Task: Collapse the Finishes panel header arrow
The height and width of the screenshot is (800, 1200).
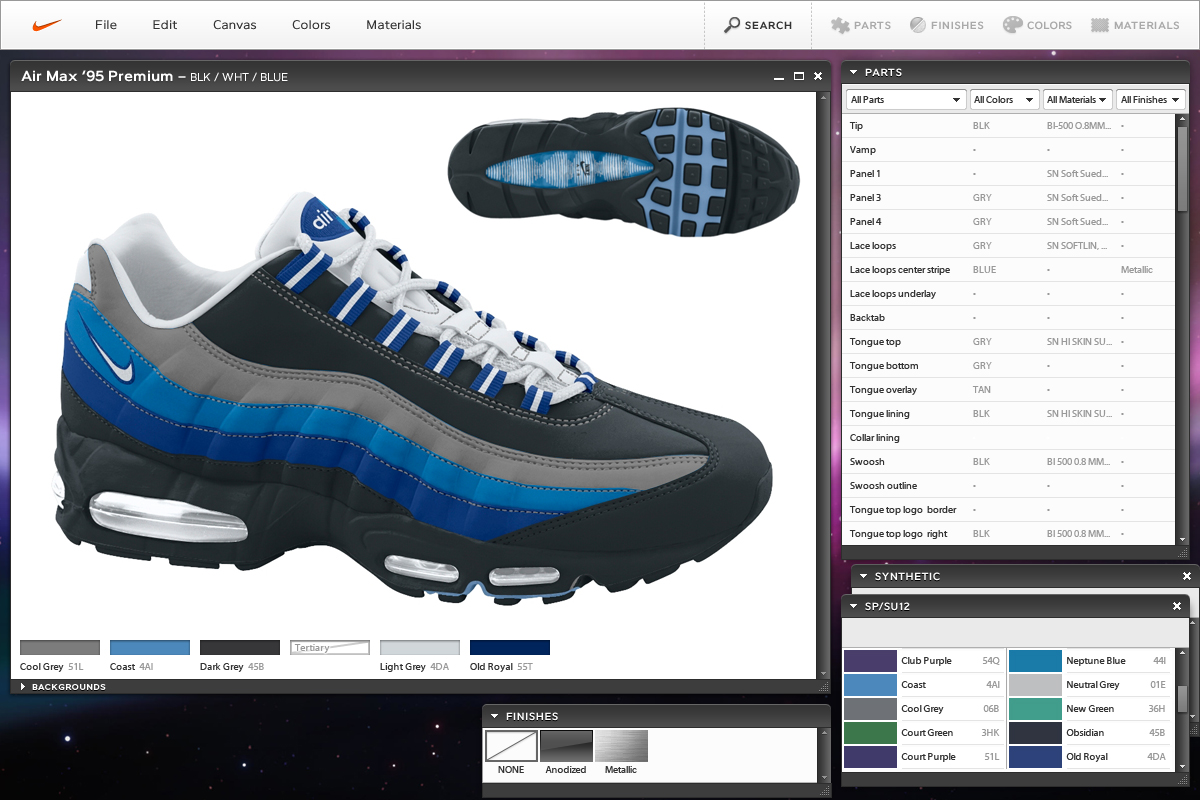Action: [495, 716]
